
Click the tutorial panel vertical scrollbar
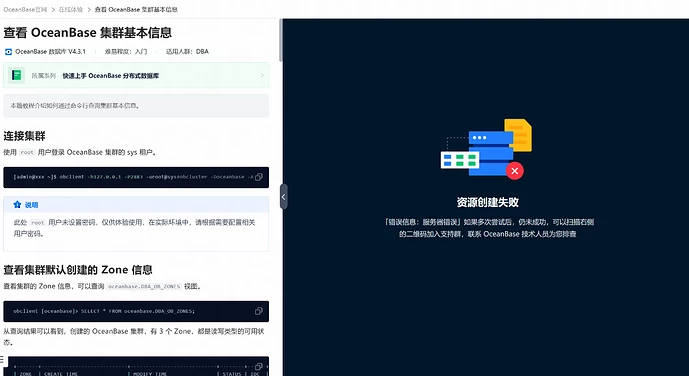280,40
